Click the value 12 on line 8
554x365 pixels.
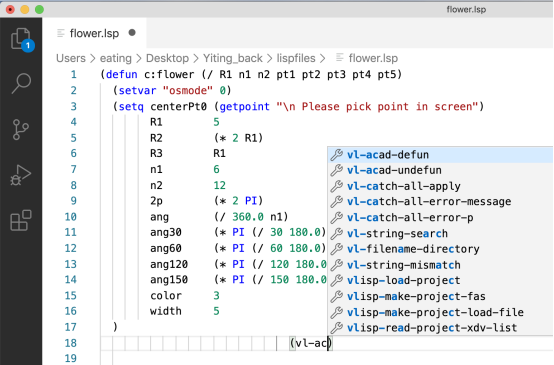219,185
